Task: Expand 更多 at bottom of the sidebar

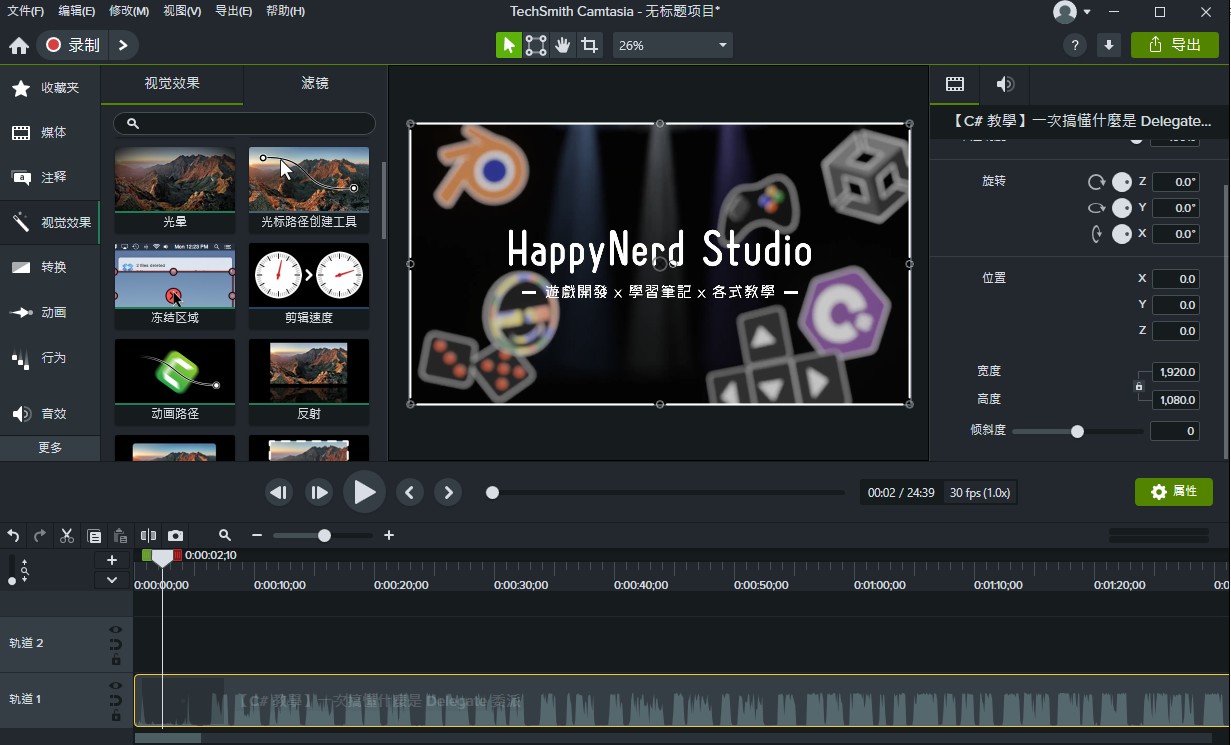Action: click(x=50, y=448)
